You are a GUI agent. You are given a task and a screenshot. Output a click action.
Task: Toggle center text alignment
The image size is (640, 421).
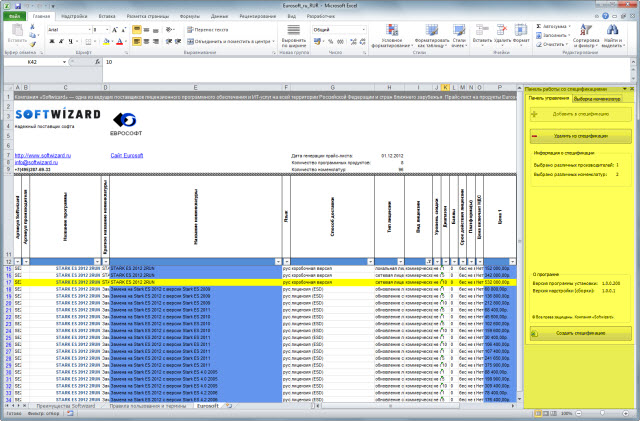pos(146,41)
